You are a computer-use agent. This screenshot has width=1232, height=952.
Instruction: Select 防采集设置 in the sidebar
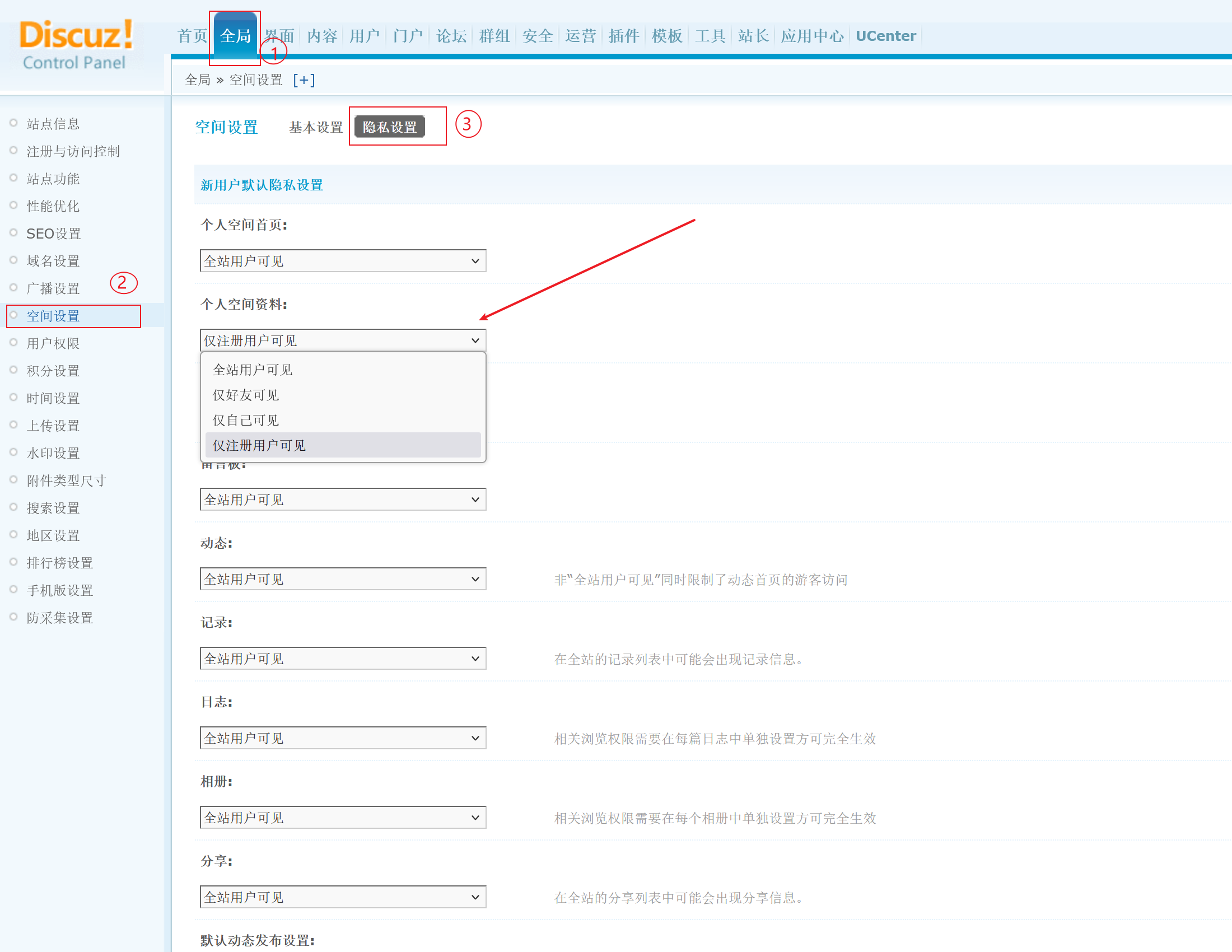(60, 618)
